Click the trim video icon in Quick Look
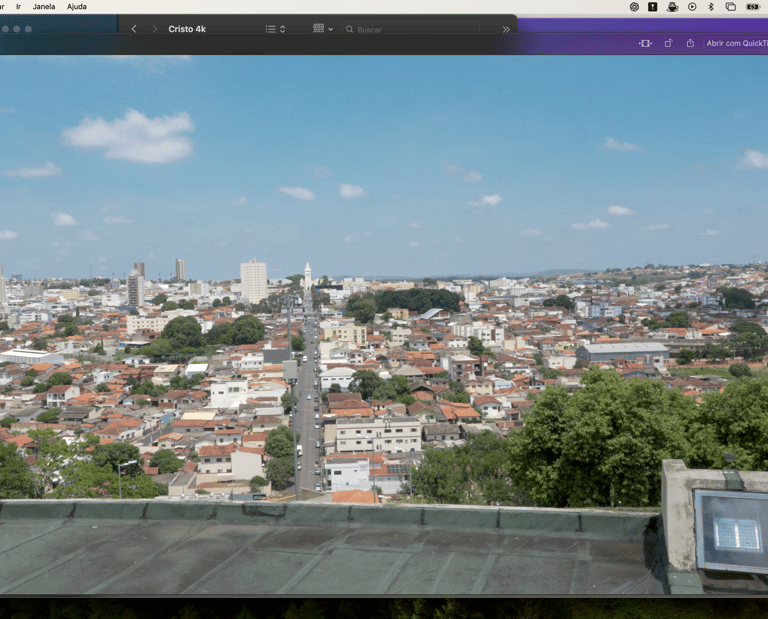The width and height of the screenshot is (768, 619). pos(645,44)
